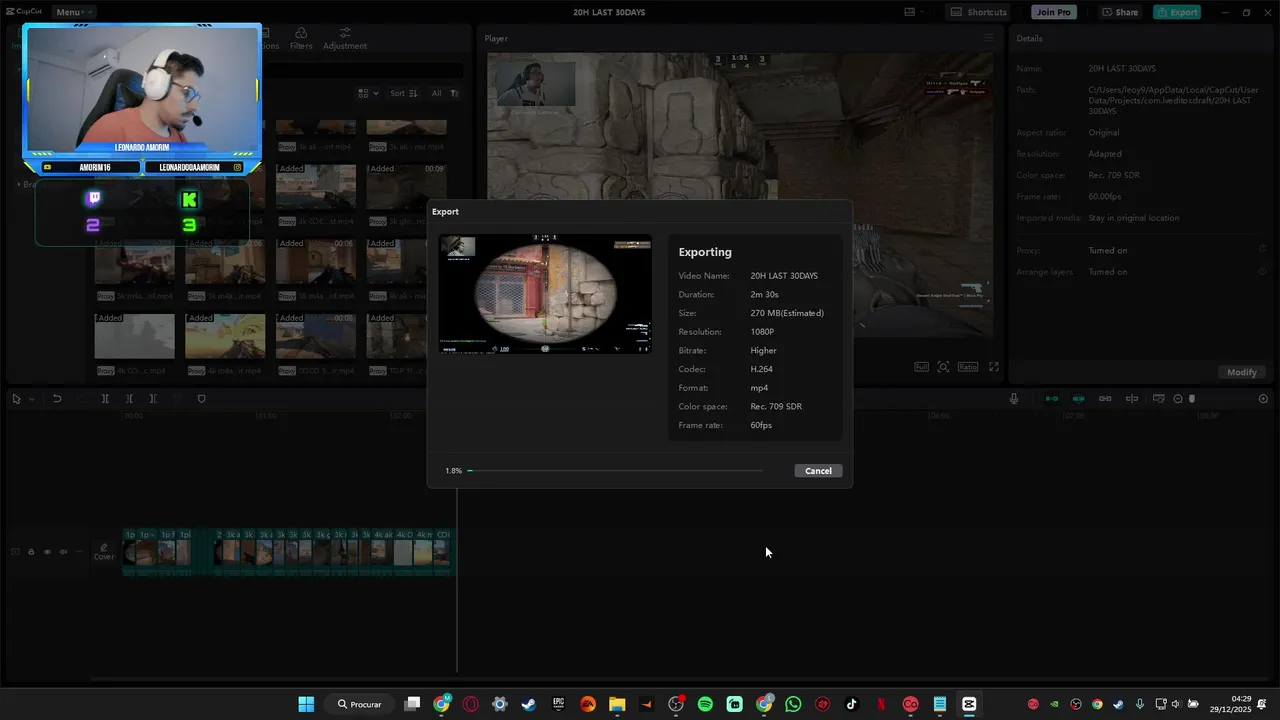
Task: Open timeline settings circle icon at far right
Action: tap(1263, 399)
